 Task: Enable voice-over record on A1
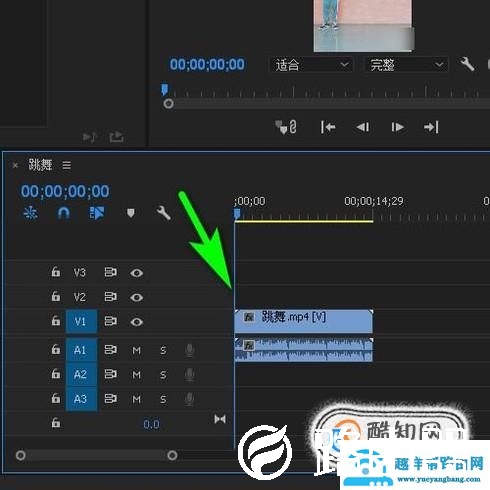(189, 351)
